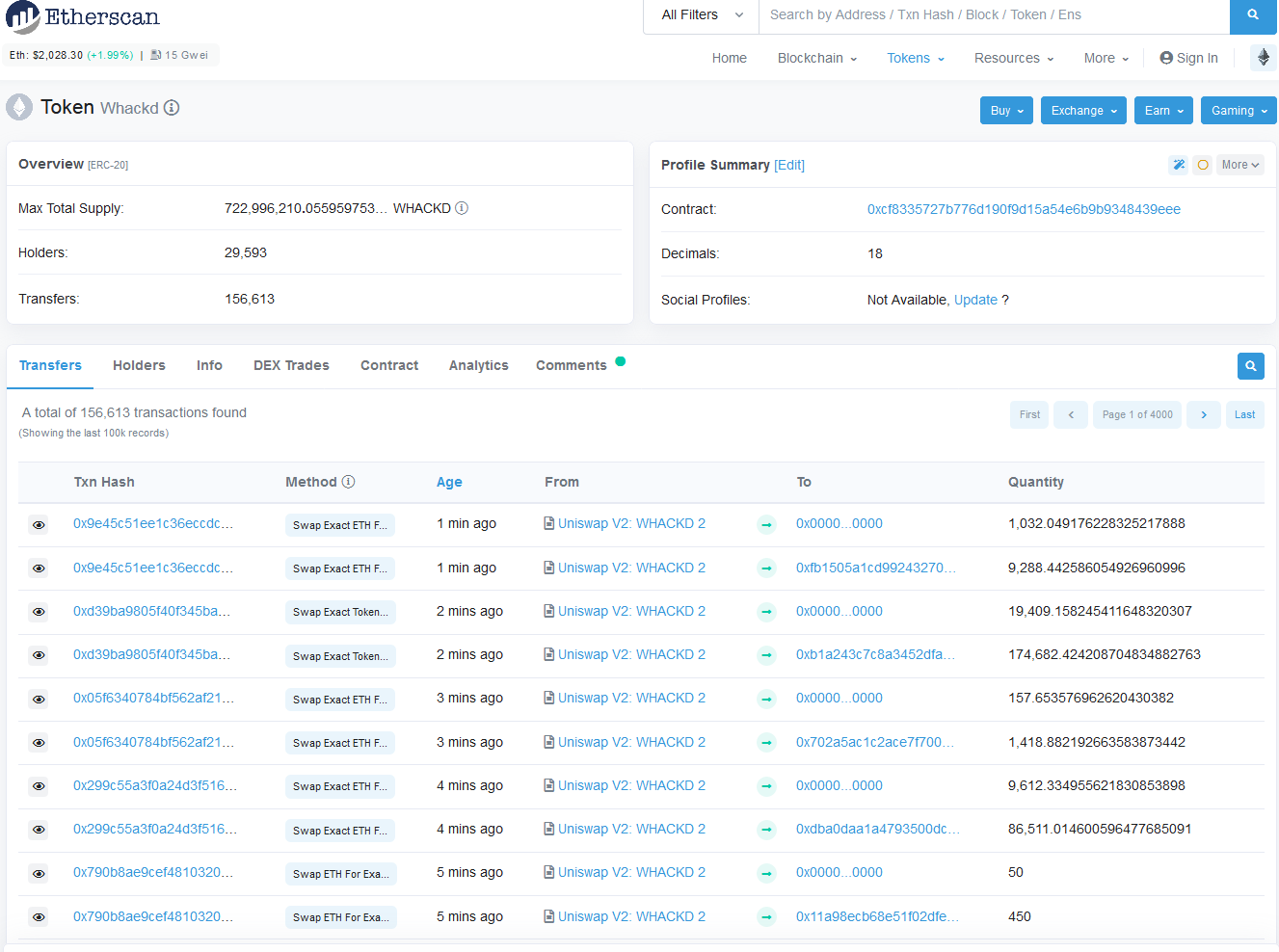The width and height of the screenshot is (1279, 952).
Task: Toggle eye icon for the 1,032.049 quantity row
Action: click(x=39, y=525)
